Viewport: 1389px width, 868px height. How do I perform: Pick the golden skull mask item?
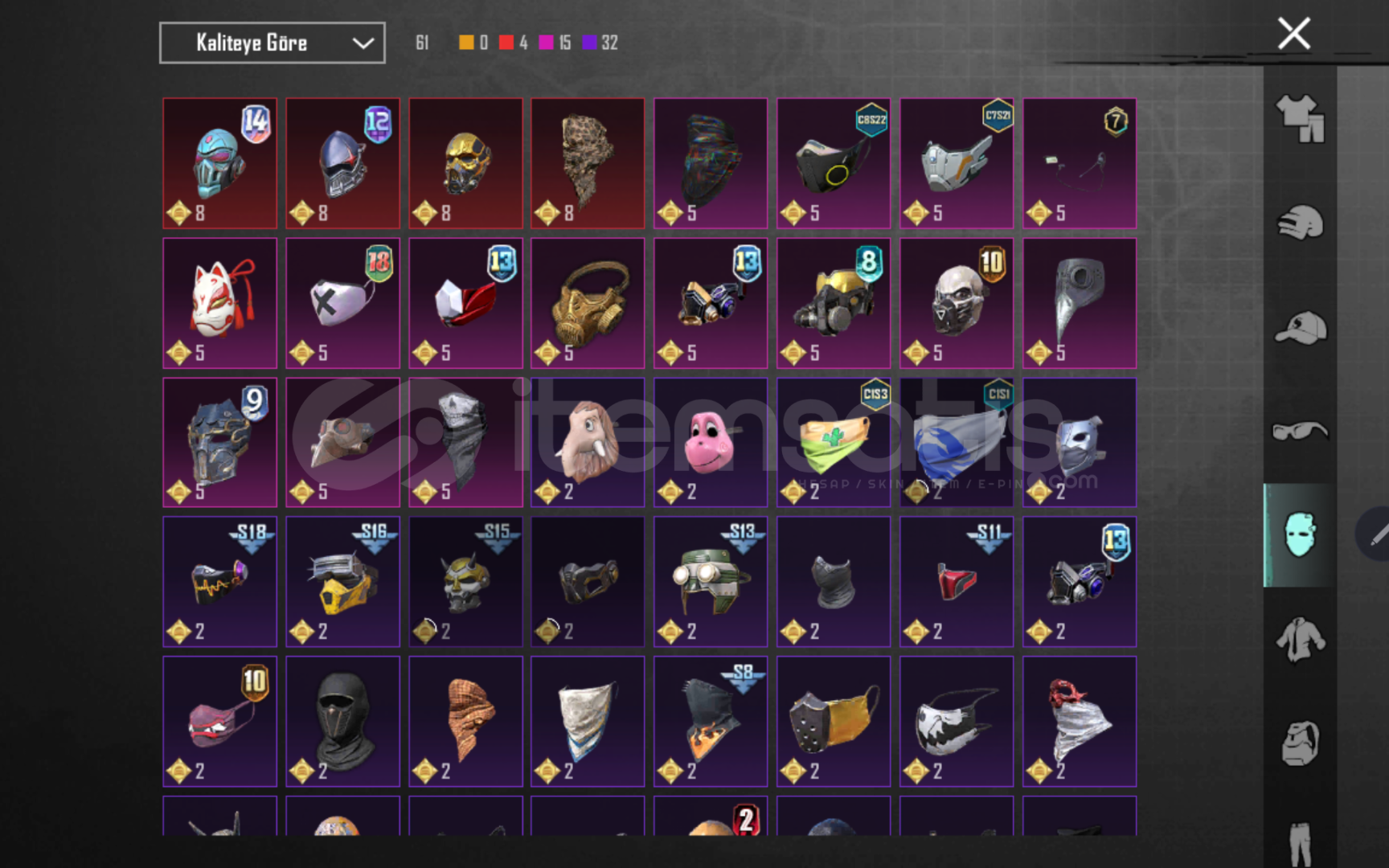465,163
